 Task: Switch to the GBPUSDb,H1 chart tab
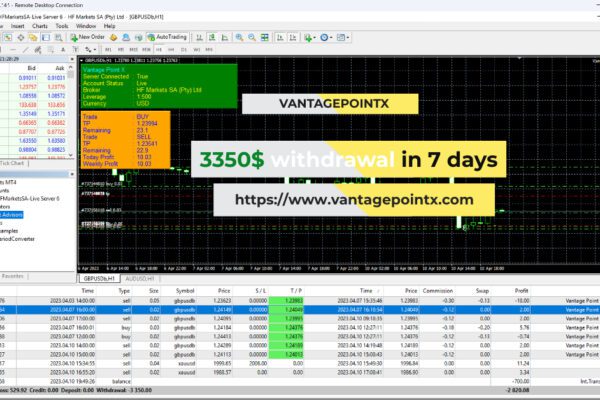tap(99, 279)
